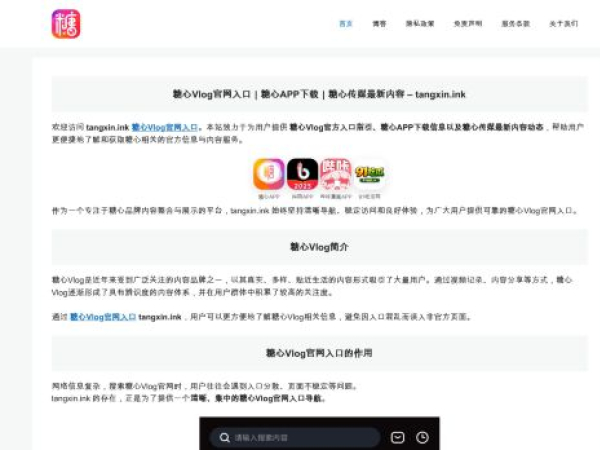Open the 首页 nav item
This screenshot has width=600, height=450.
click(346, 24)
